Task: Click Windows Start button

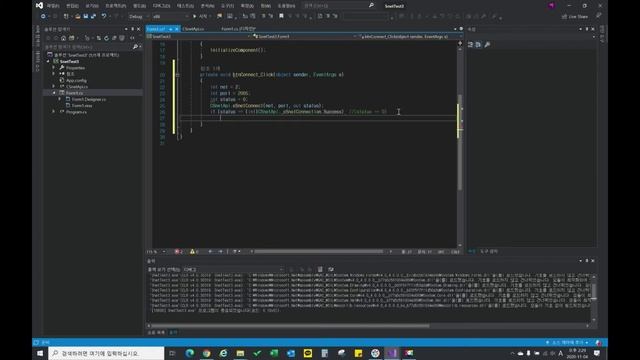Action: 40,353
